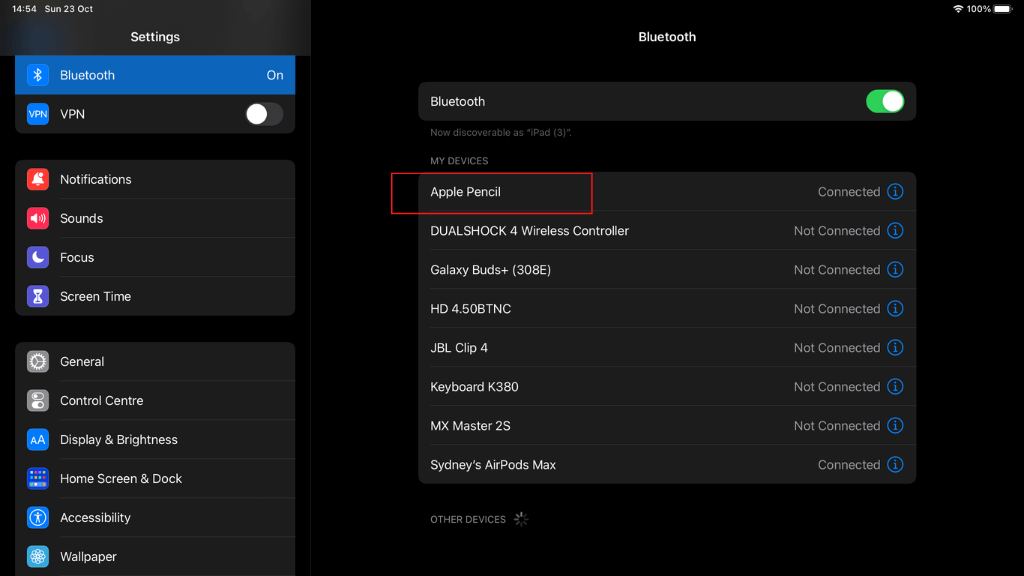Tap the battery status icon
This screenshot has height=576, width=1024.
click(x=1003, y=9)
